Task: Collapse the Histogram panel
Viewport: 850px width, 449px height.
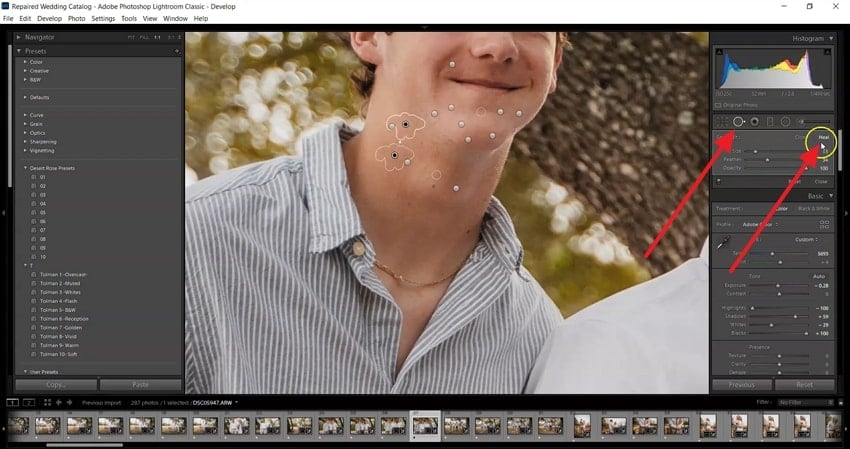Action: pyautogui.click(x=831, y=39)
